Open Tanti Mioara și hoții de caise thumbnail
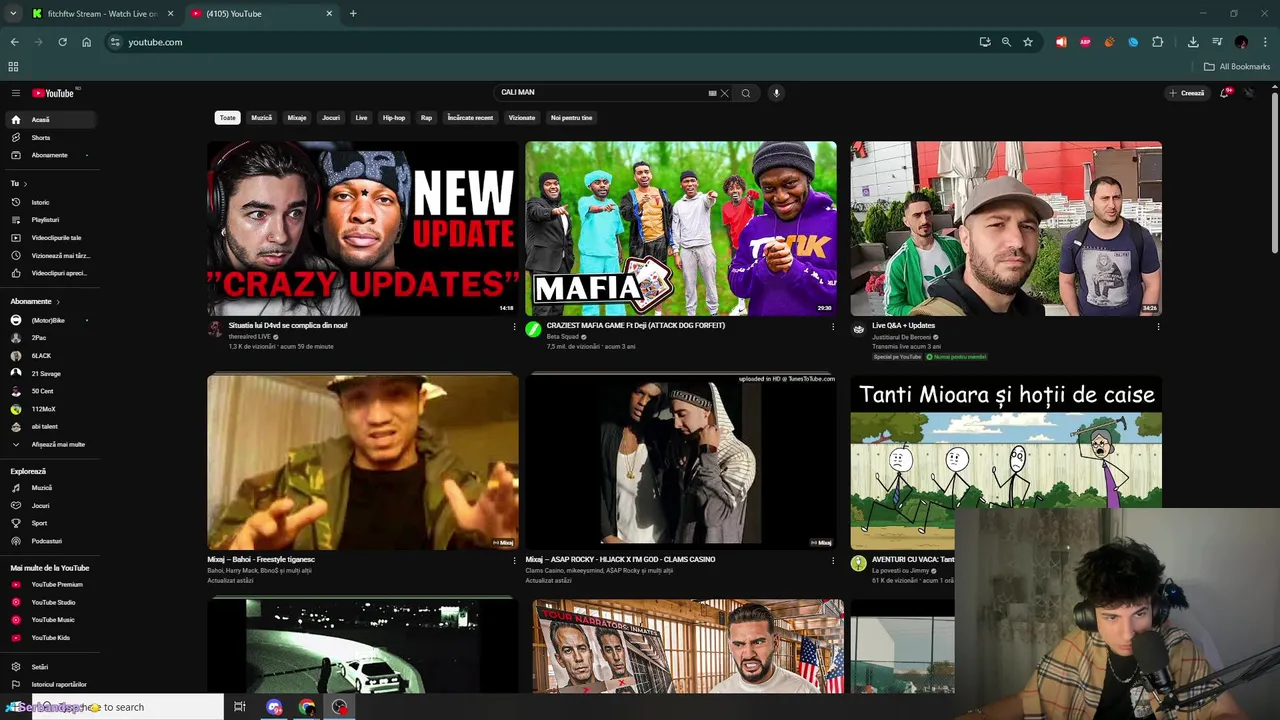Image resolution: width=1280 pixels, height=720 pixels. click(1006, 462)
